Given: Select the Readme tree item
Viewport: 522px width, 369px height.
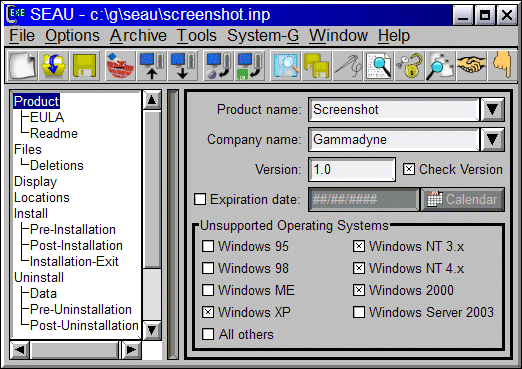Looking at the screenshot, I should (x=54, y=133).
